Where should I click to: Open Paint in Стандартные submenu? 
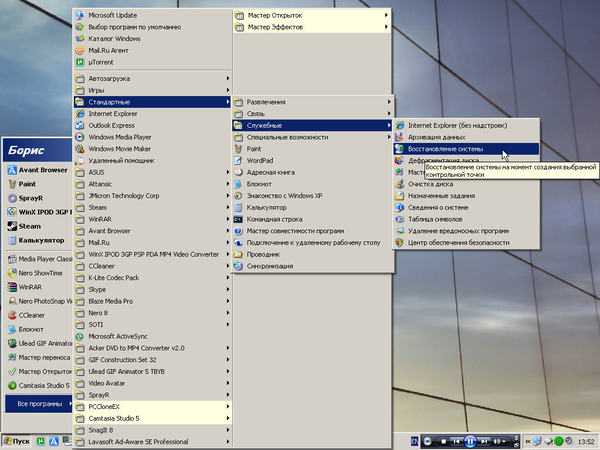tap(313, 149)
